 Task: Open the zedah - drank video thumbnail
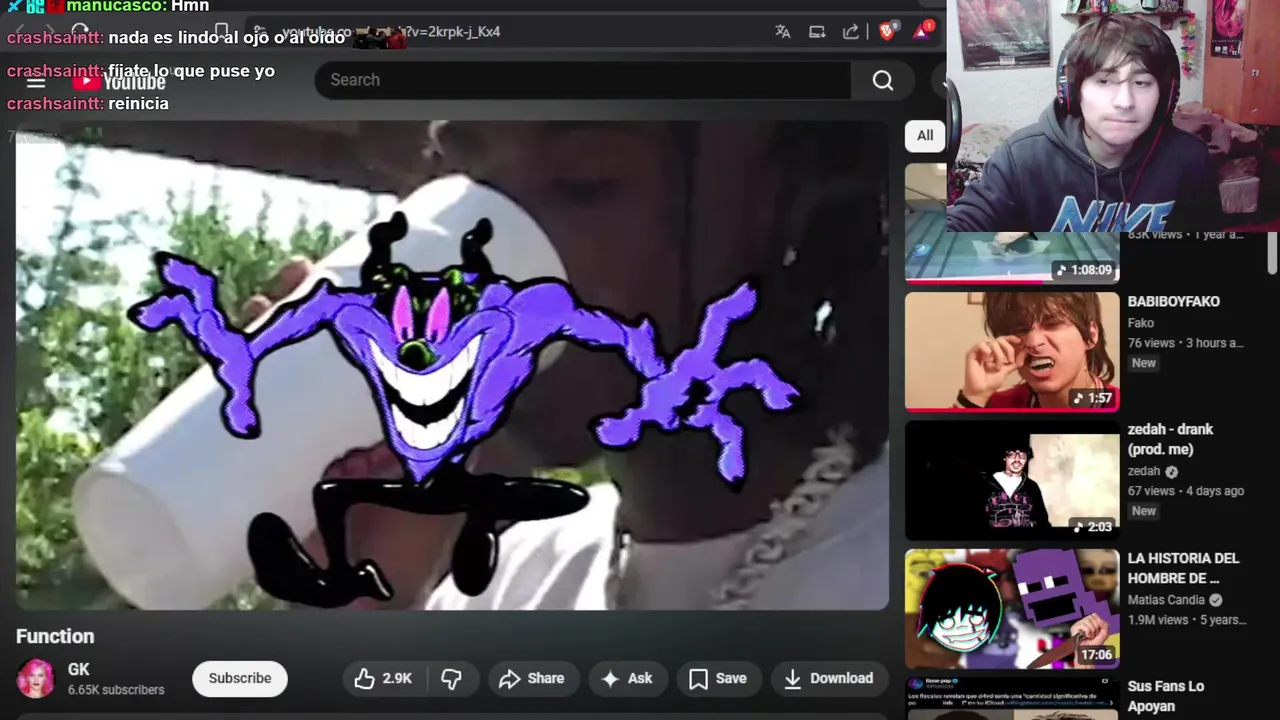coord(1012,480)
